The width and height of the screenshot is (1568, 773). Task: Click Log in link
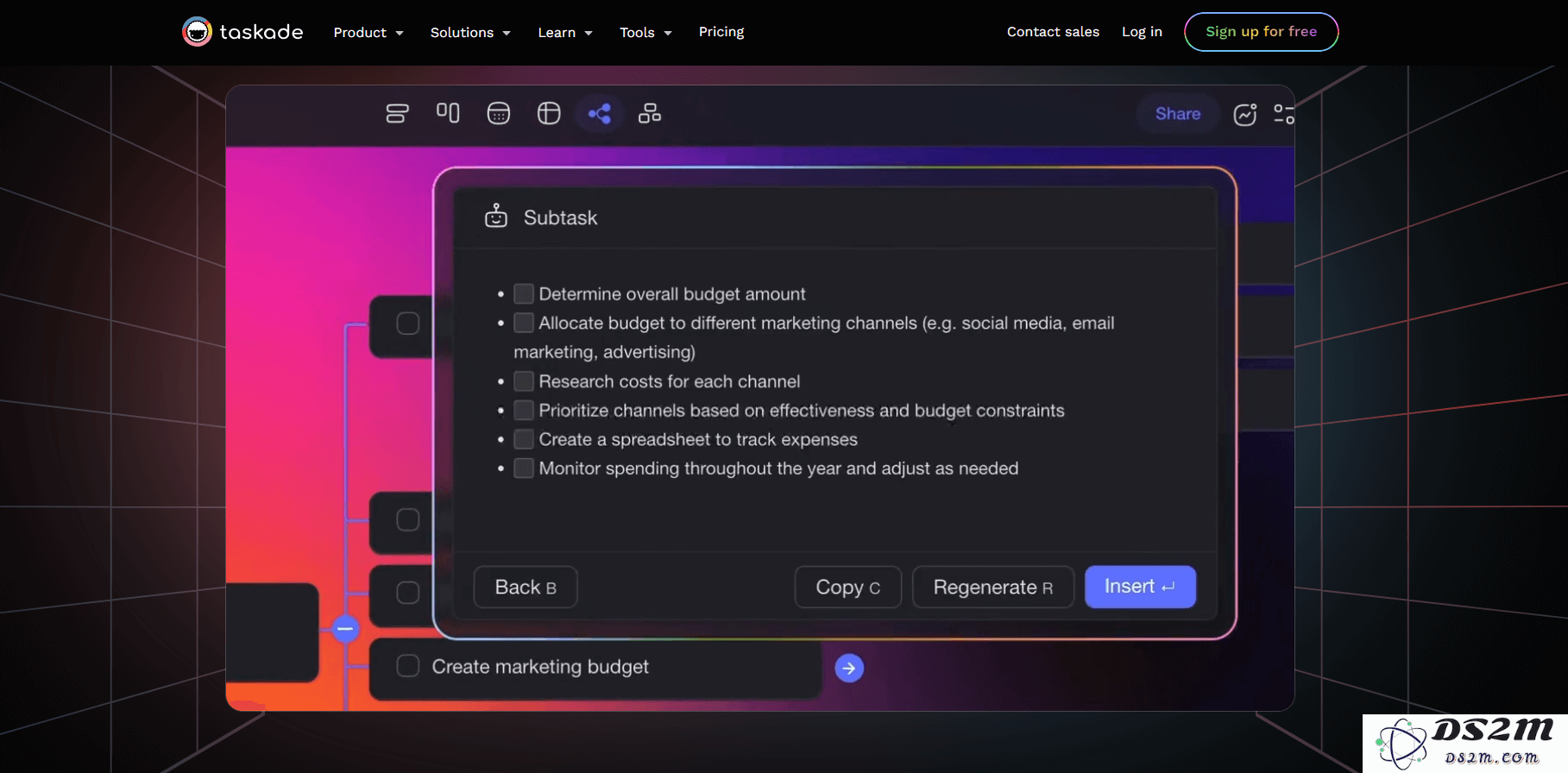(x=1142, y=32)
